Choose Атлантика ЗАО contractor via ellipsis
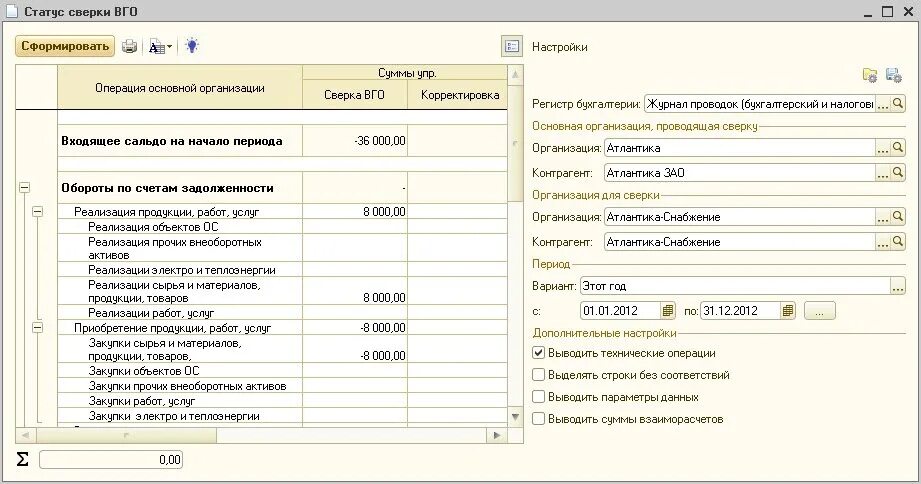921x484 pixels. point(883,173)
